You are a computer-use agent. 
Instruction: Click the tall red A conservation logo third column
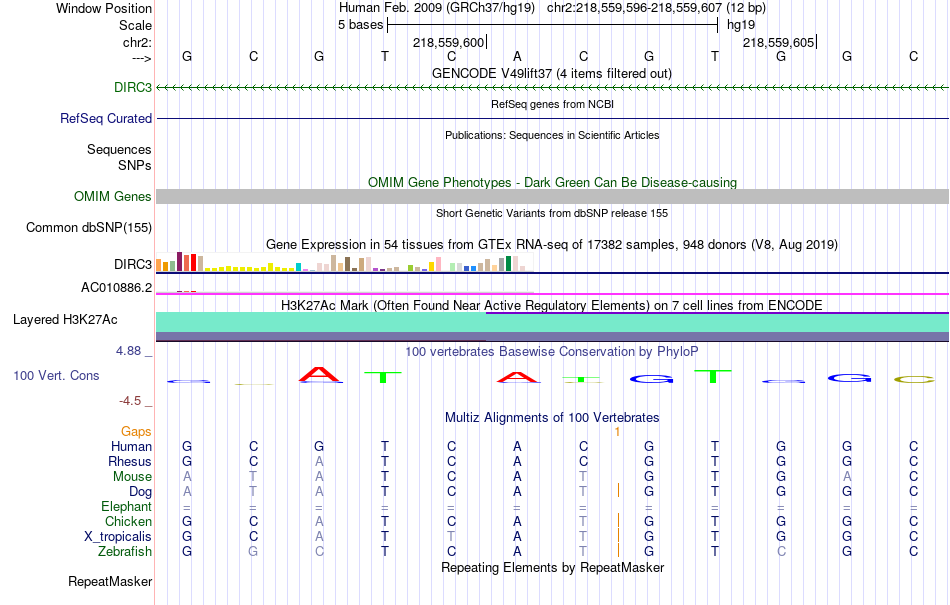320,374
